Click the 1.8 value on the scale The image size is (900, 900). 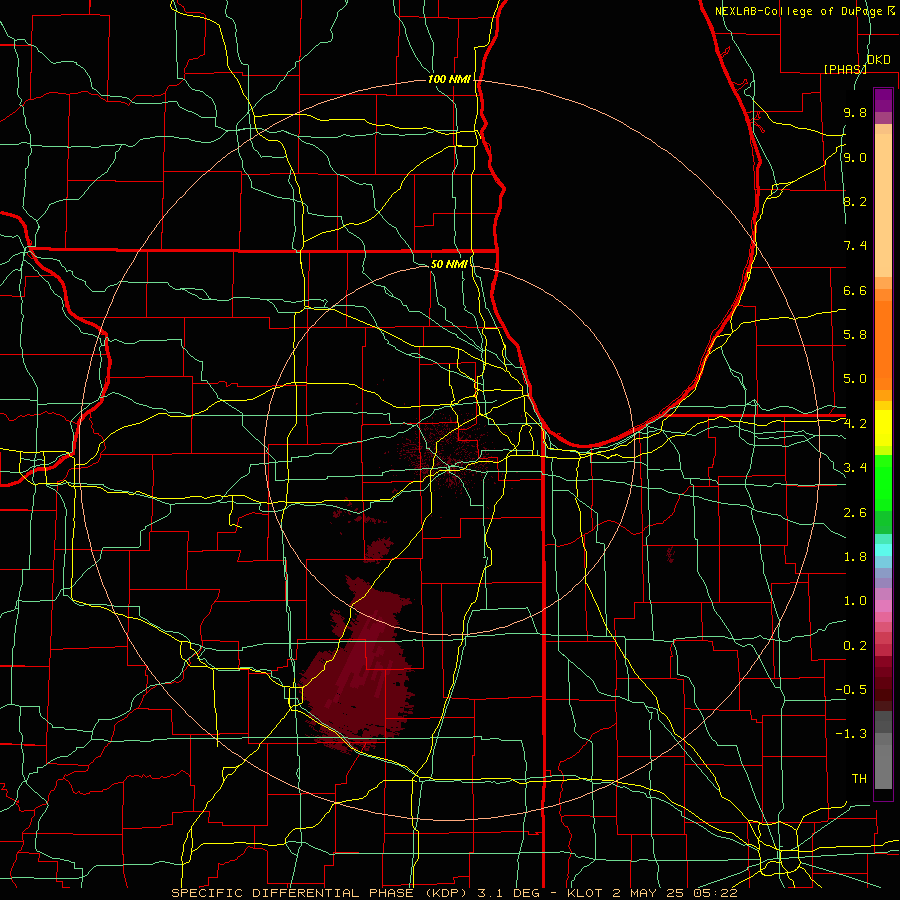855,557
